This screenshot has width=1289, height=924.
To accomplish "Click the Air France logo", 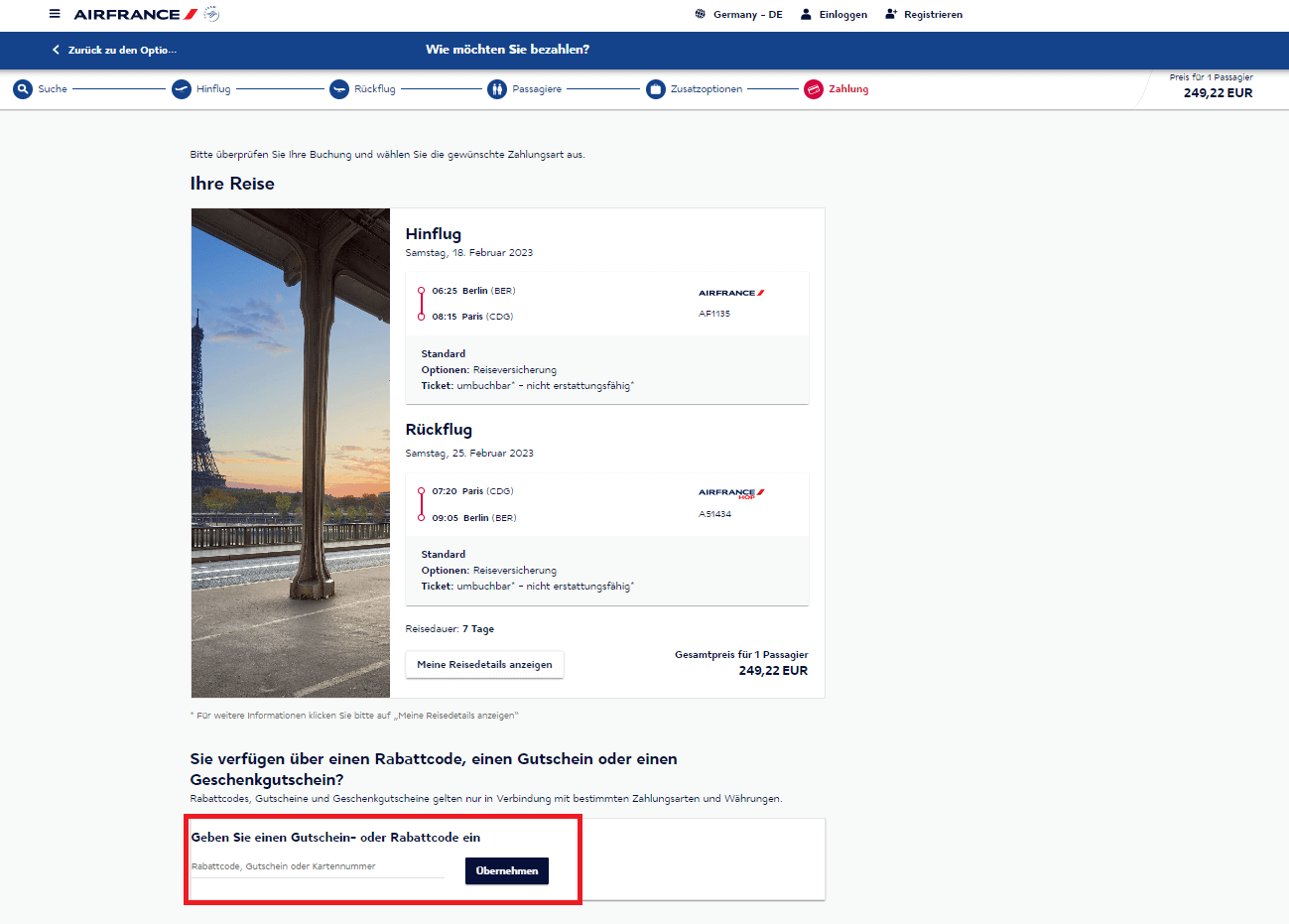I will pos(136,14).
